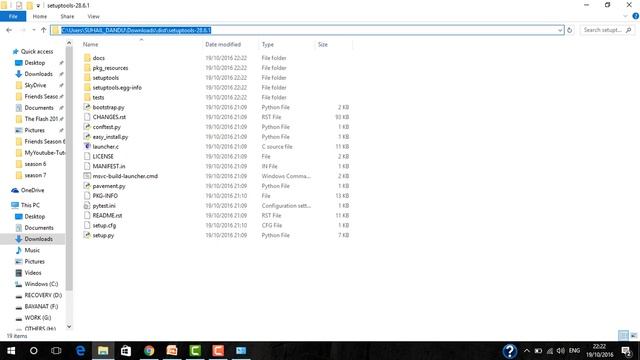
Task: Open MyYoutube-Tut folder in sidebar
Action: 44,153
